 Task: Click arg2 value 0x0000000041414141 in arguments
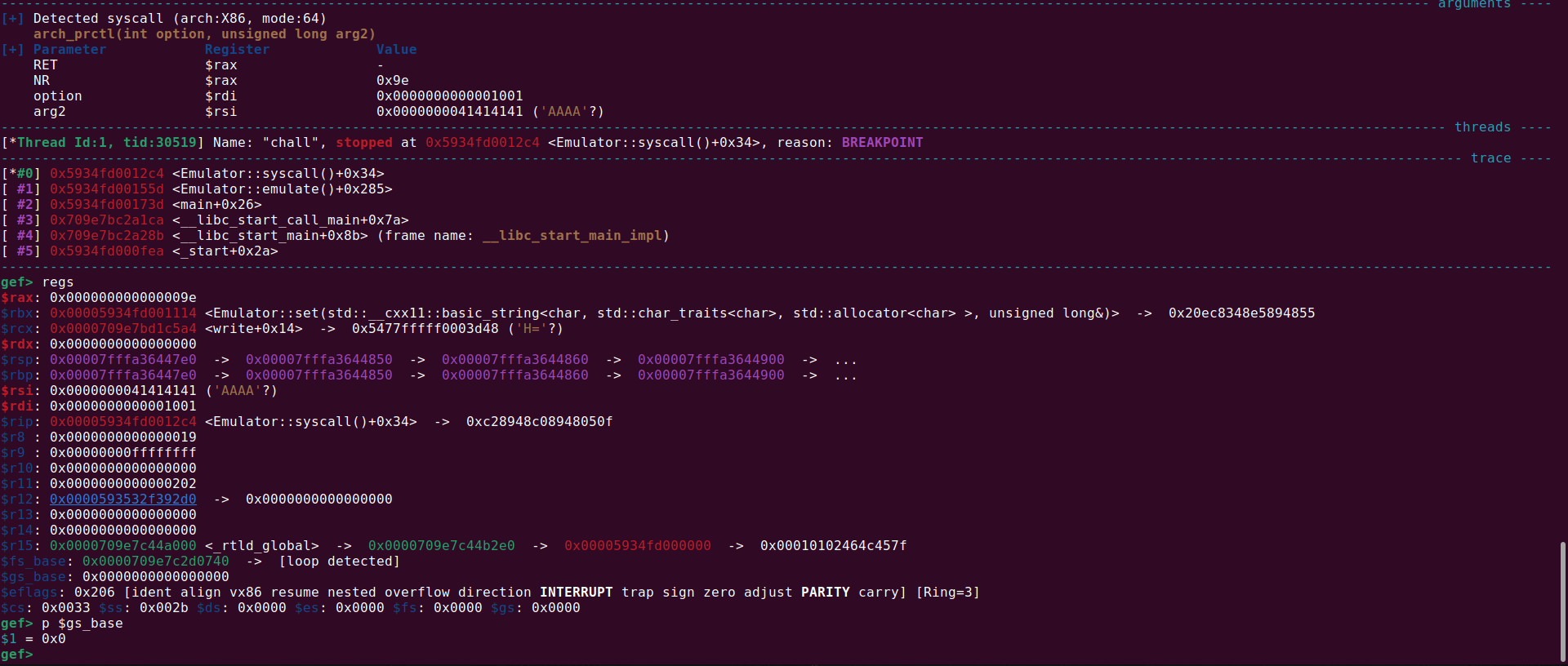click(x=449, y=111)
